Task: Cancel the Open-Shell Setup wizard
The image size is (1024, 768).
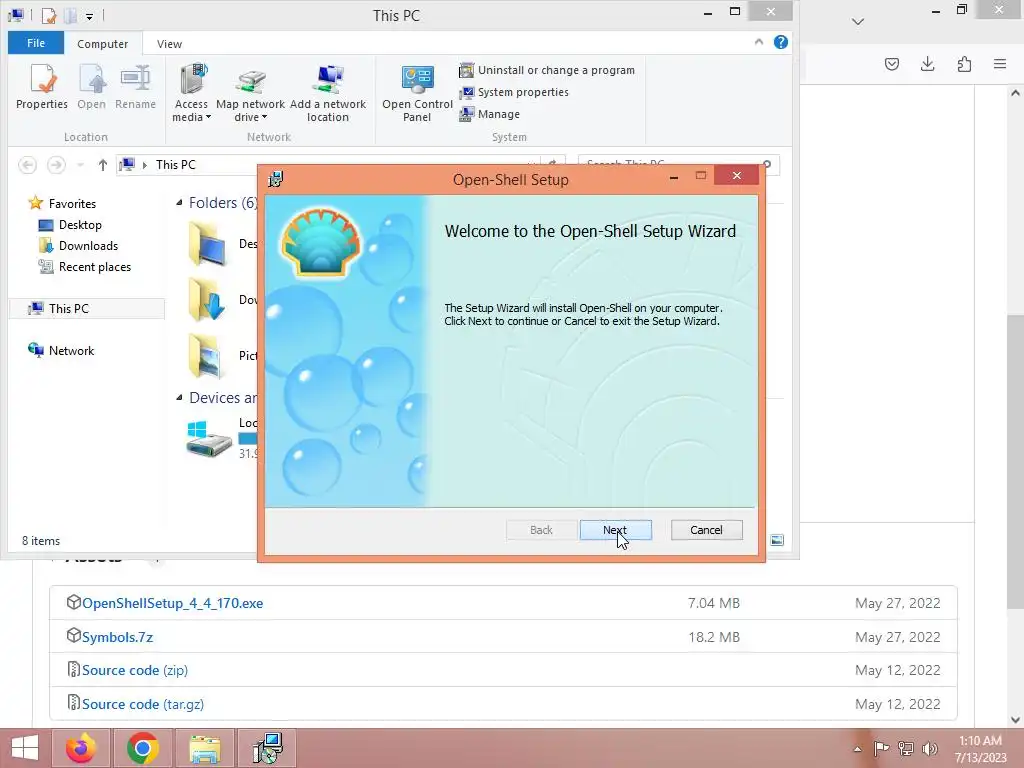Action: pyautogui.click(x=706, y=530)
